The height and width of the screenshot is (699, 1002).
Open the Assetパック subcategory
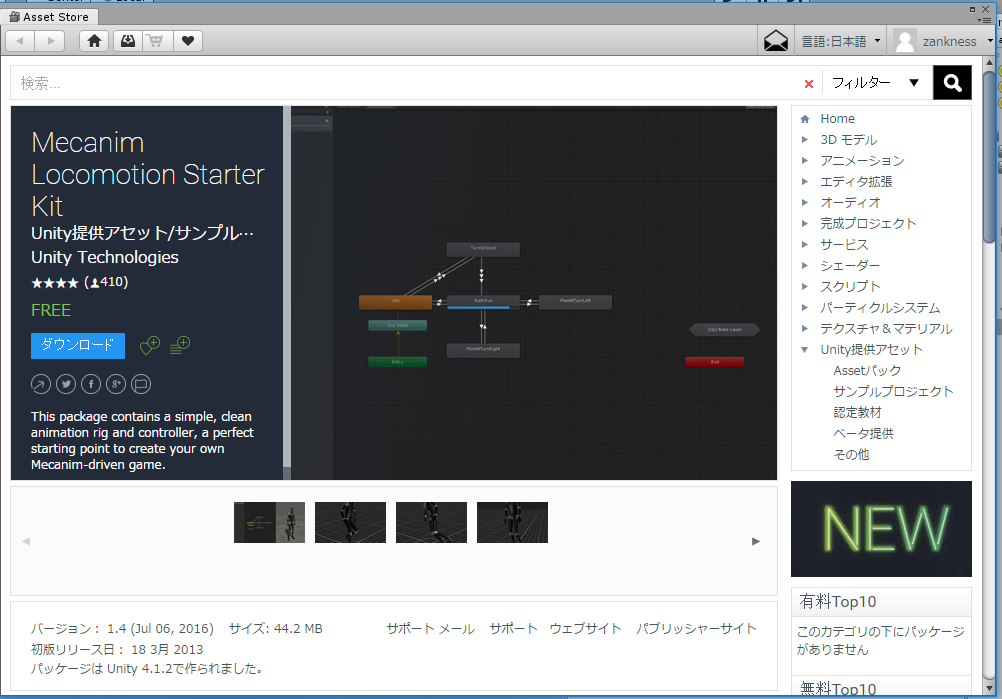tap(867, 371)
